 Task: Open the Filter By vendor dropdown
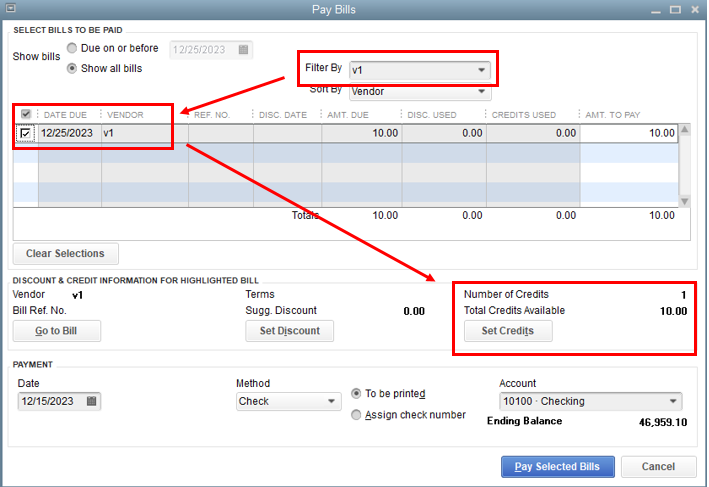419,70
